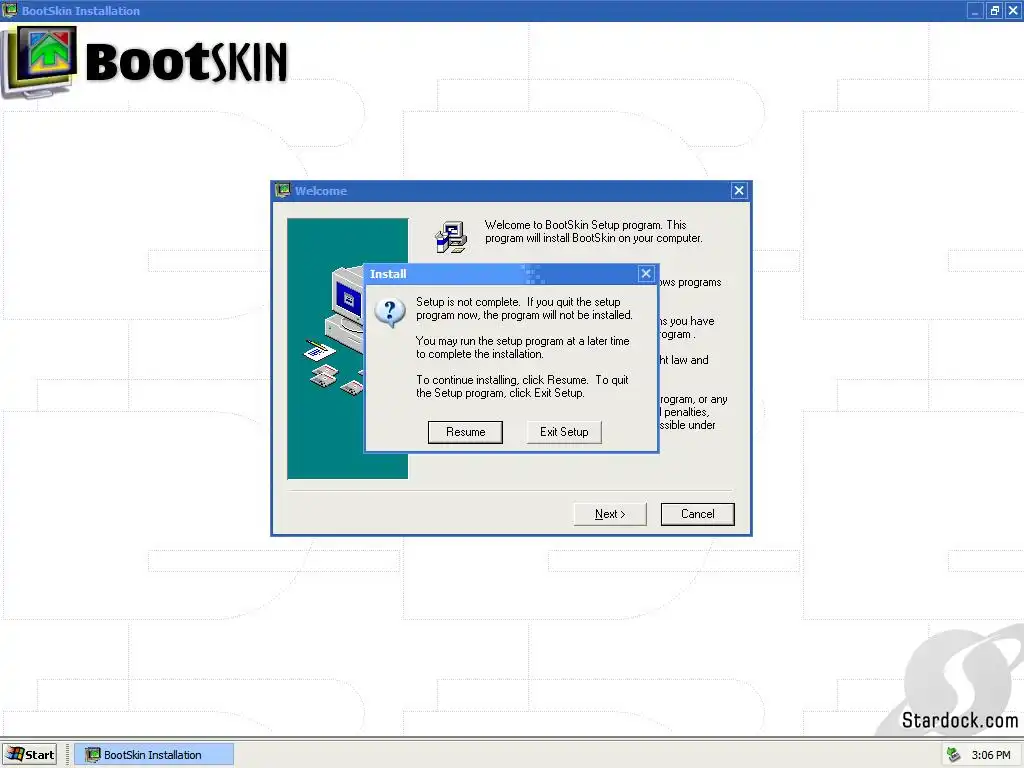Click the BootSkin wordmark text

point(186,62)
